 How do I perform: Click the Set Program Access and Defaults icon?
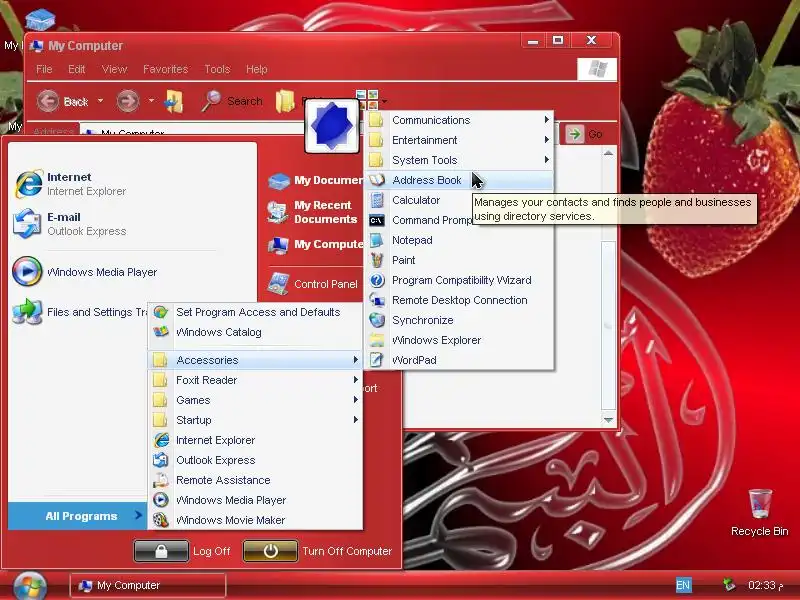click(x=161, y=312)
